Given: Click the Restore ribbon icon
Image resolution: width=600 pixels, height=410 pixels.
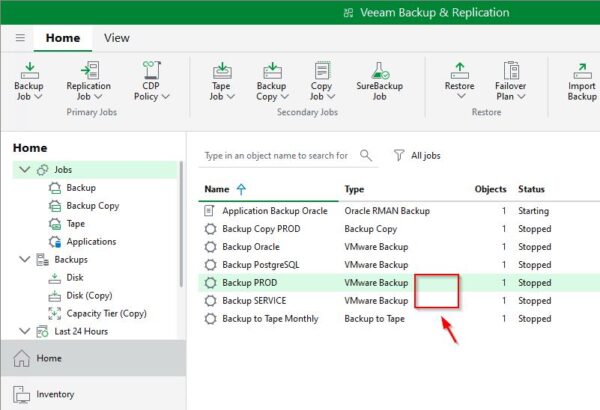Looking at the screenshot, I should coord(460,70).
